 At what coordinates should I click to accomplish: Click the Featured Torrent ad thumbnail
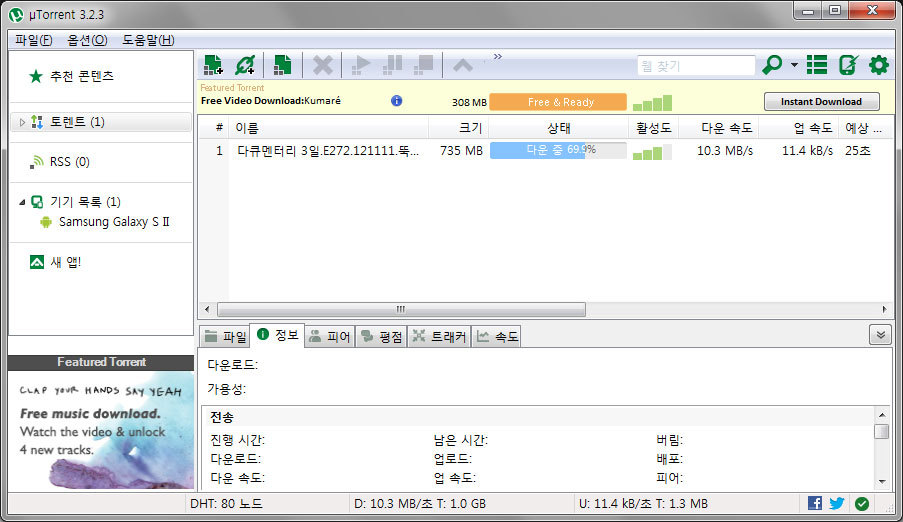pos(101,430)
